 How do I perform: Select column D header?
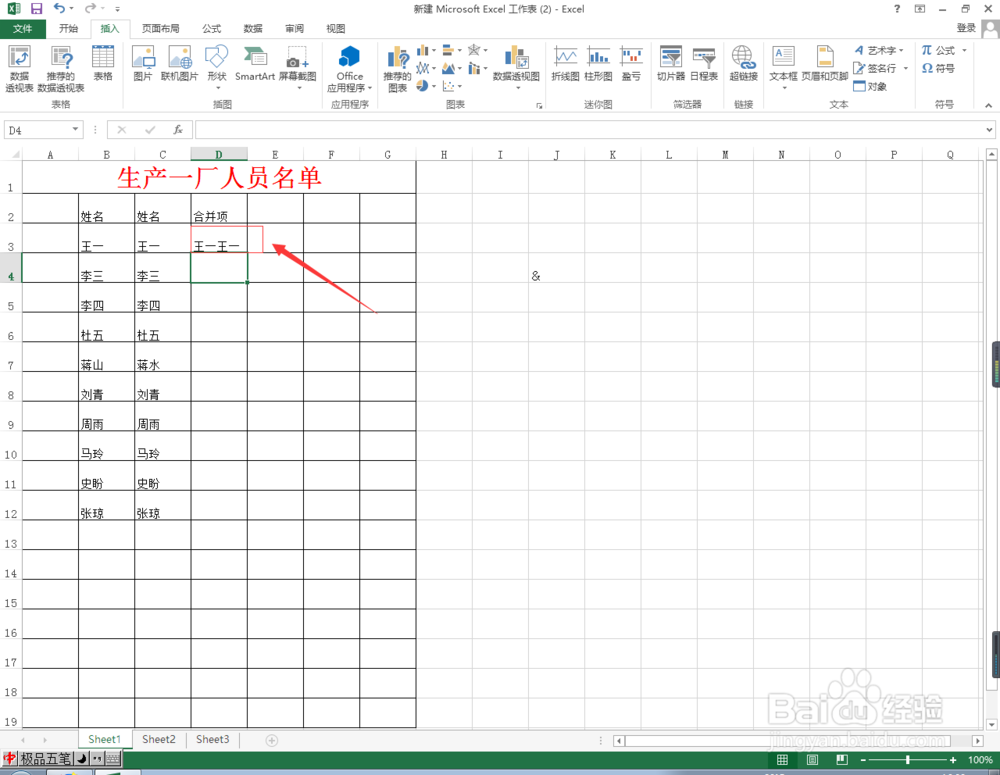tap(219, 154)
